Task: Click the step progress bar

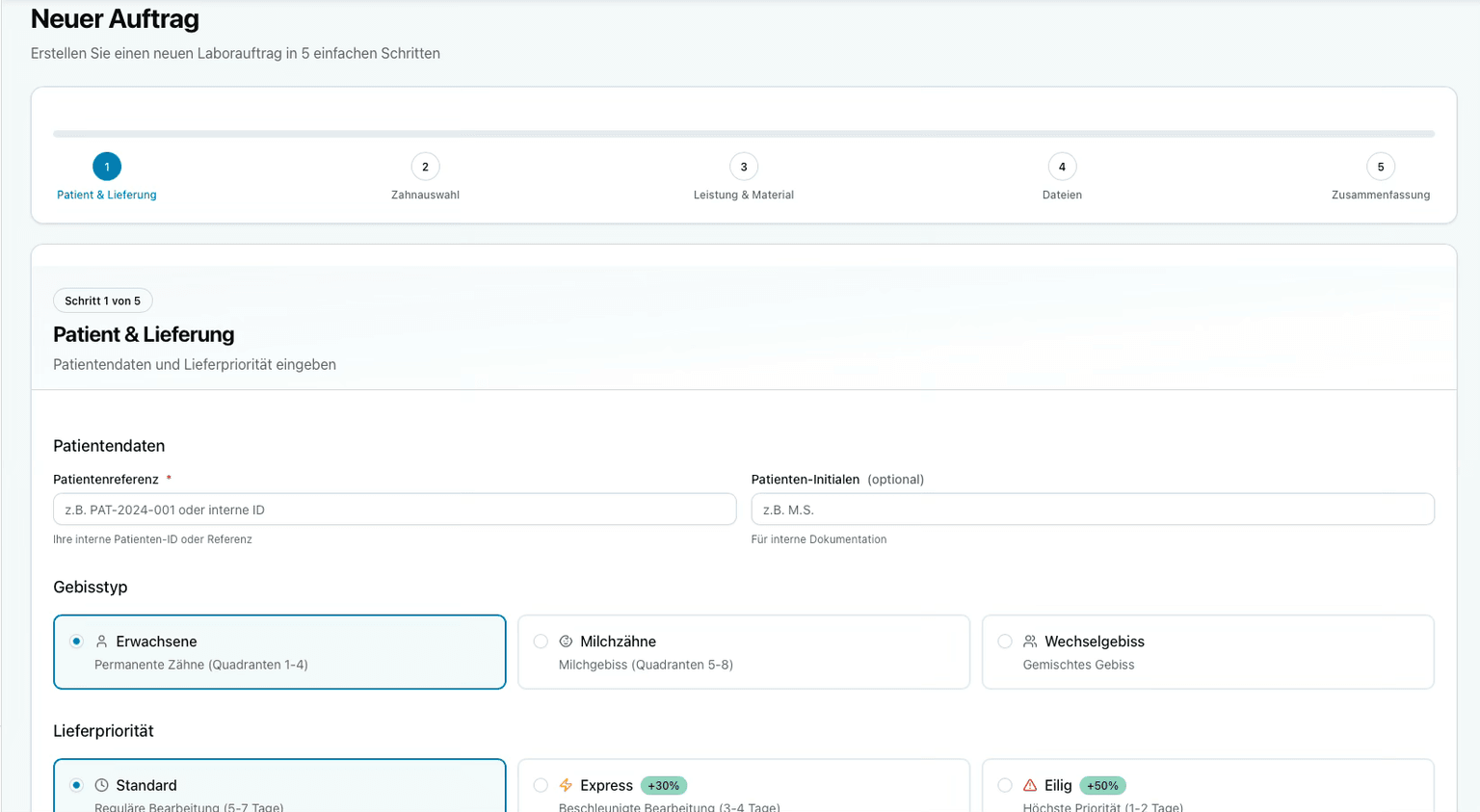Action: (743, 134)
